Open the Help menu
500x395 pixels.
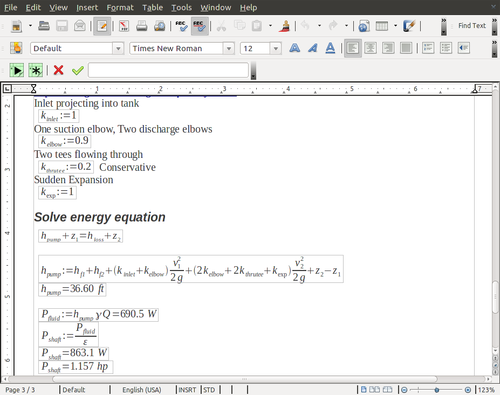pos(248,7)
